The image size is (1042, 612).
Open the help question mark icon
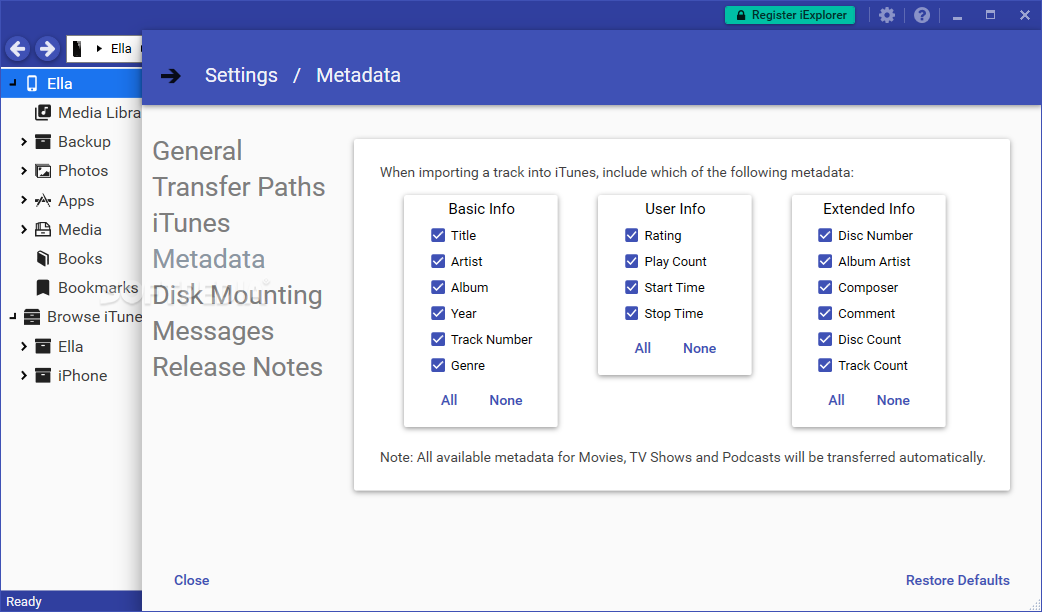click(x=922, y=15)
